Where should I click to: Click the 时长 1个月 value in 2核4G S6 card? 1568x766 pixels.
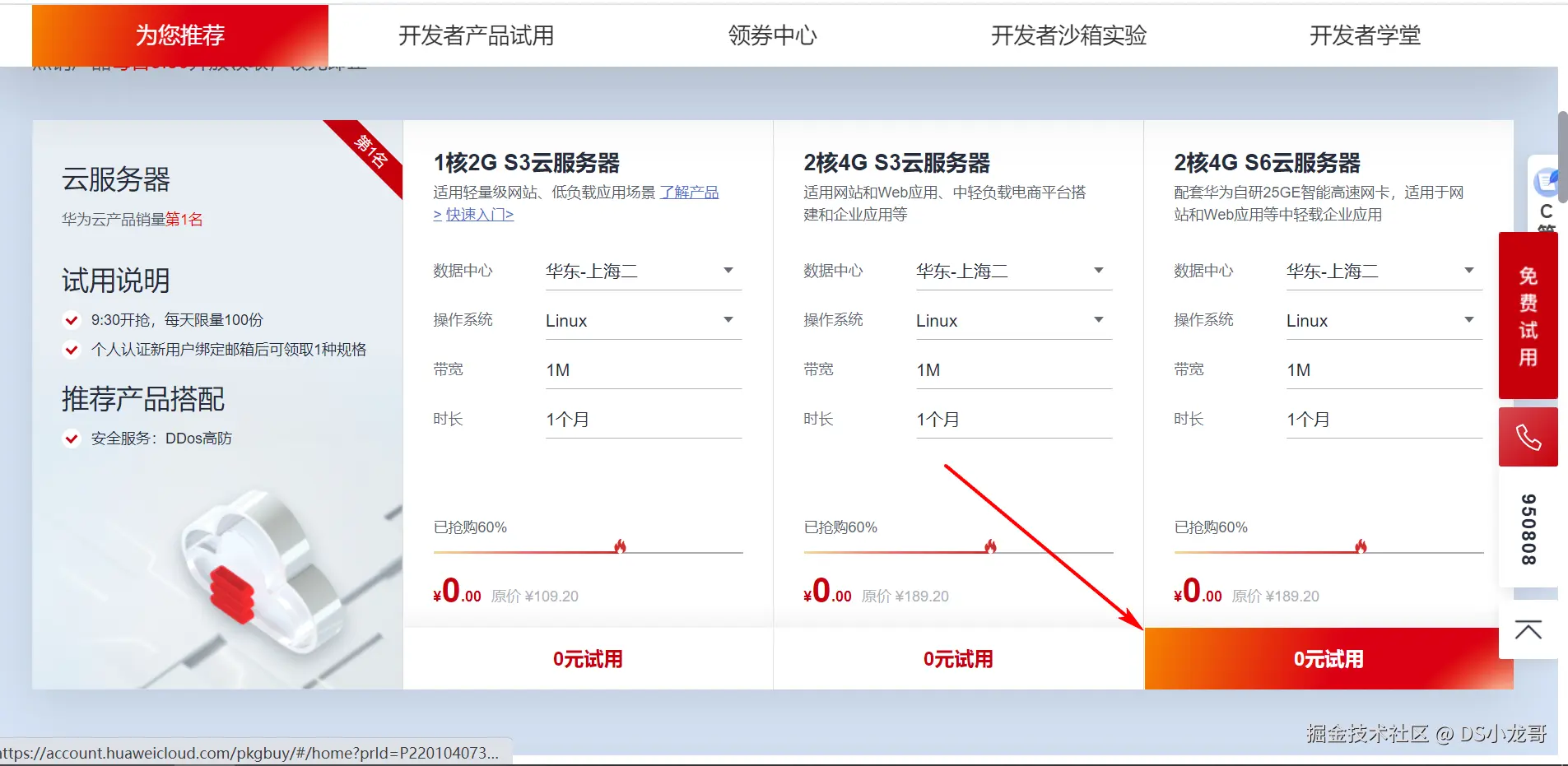coord(1309,420)
